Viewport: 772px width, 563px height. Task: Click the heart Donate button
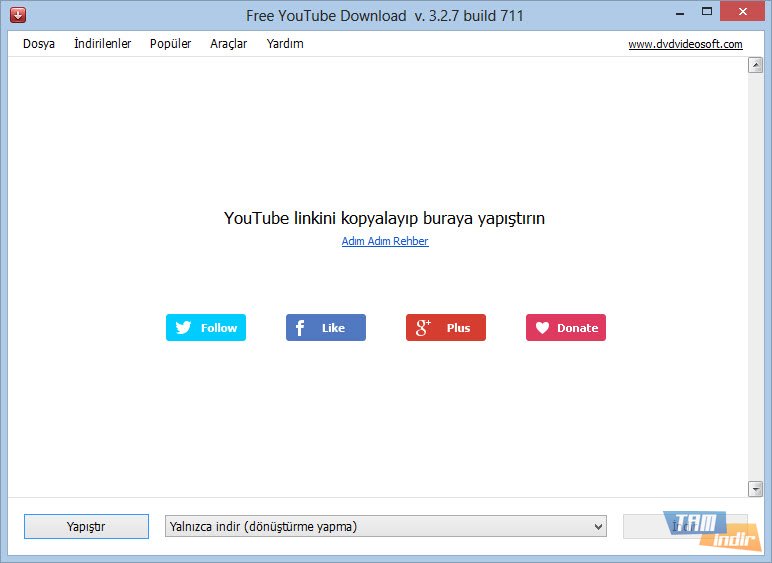[x=566, y=328]
